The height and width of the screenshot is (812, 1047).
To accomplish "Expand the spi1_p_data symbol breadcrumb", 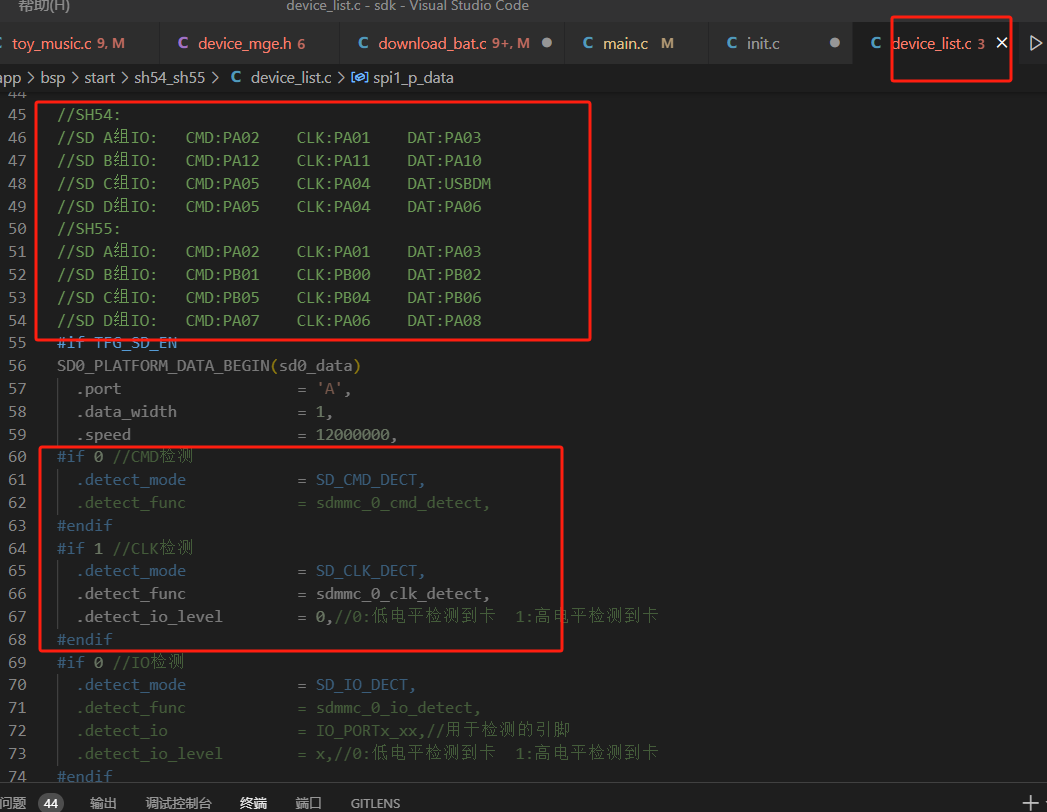I will pos(403,77).
